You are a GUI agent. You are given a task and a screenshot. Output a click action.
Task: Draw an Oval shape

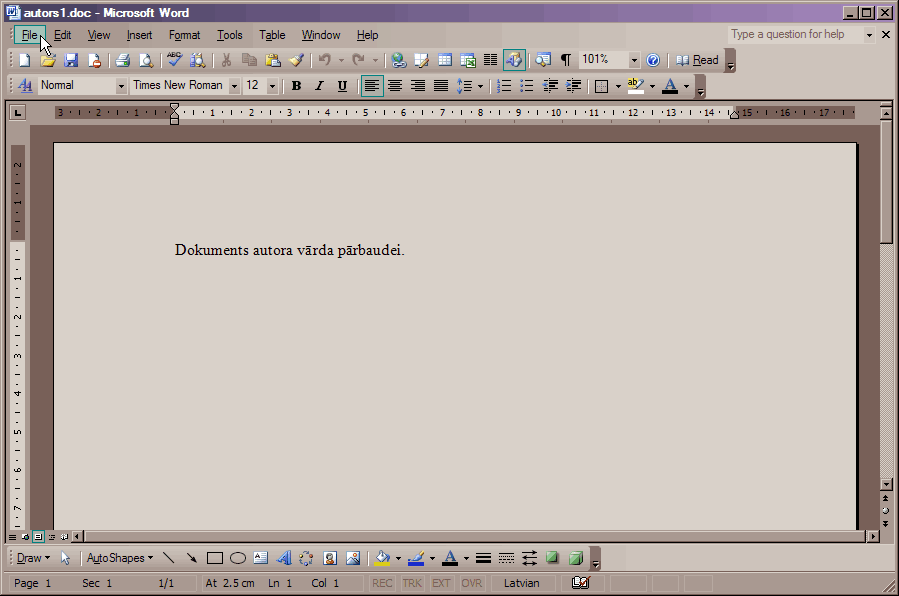[x=238, y=558]
